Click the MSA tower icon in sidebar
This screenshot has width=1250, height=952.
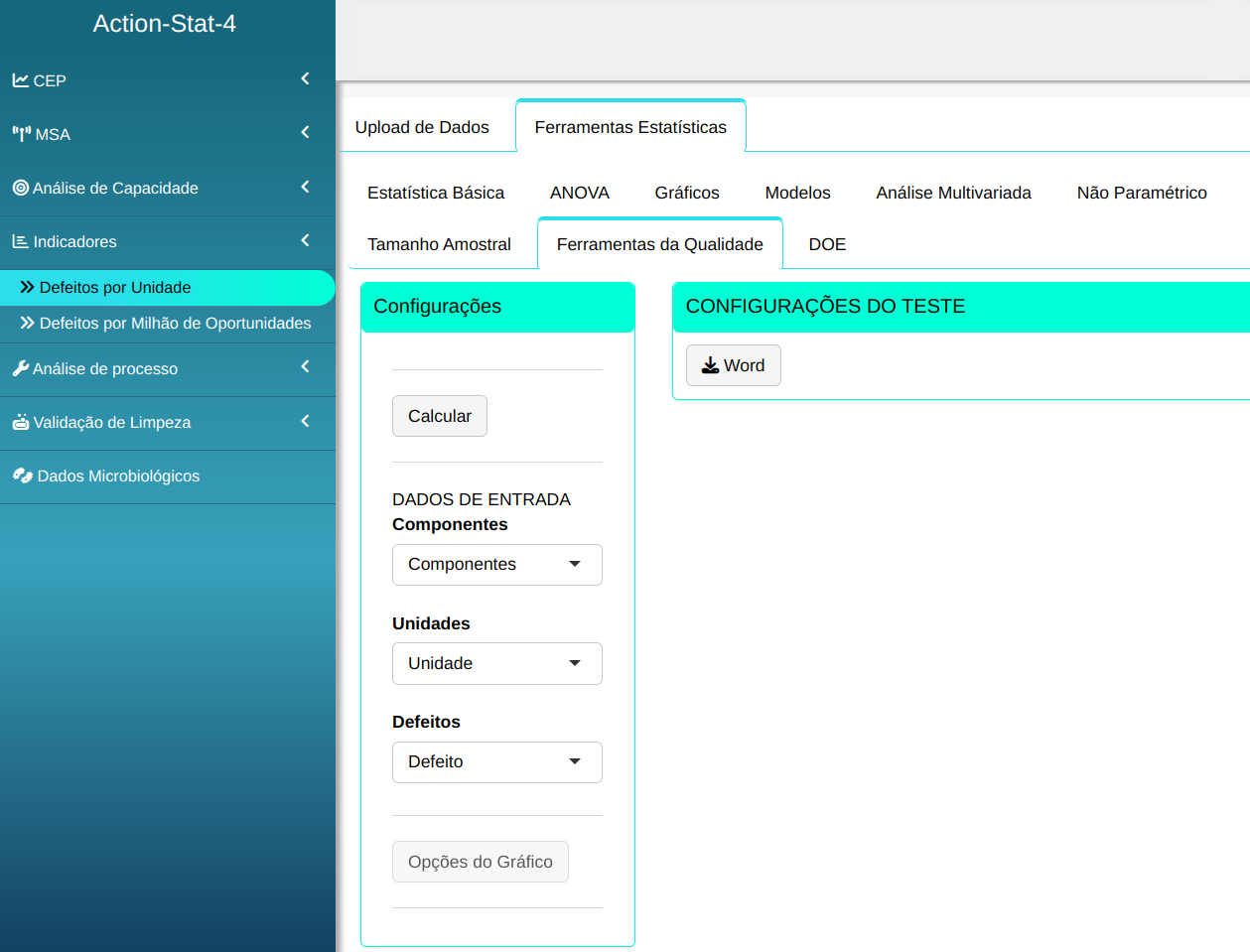point(21,134)
